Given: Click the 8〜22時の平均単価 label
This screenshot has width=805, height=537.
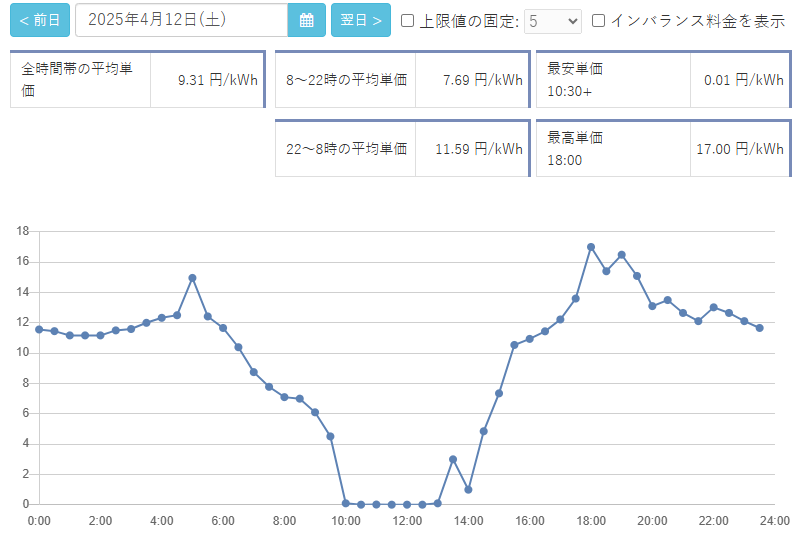Looking at the screenshot, I should tap(347, 80).
